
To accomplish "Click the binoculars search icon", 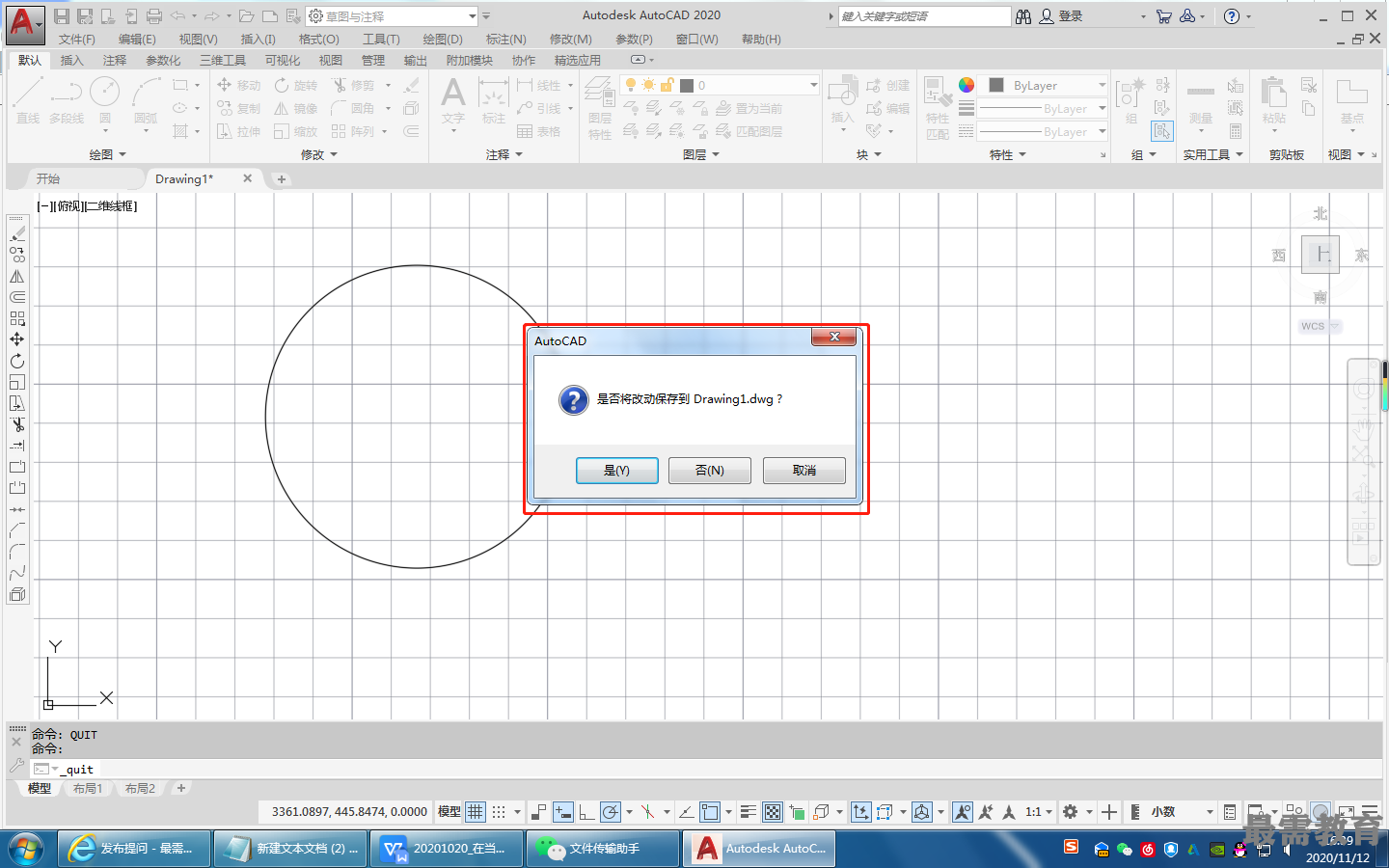I will tap(1023, 16).
